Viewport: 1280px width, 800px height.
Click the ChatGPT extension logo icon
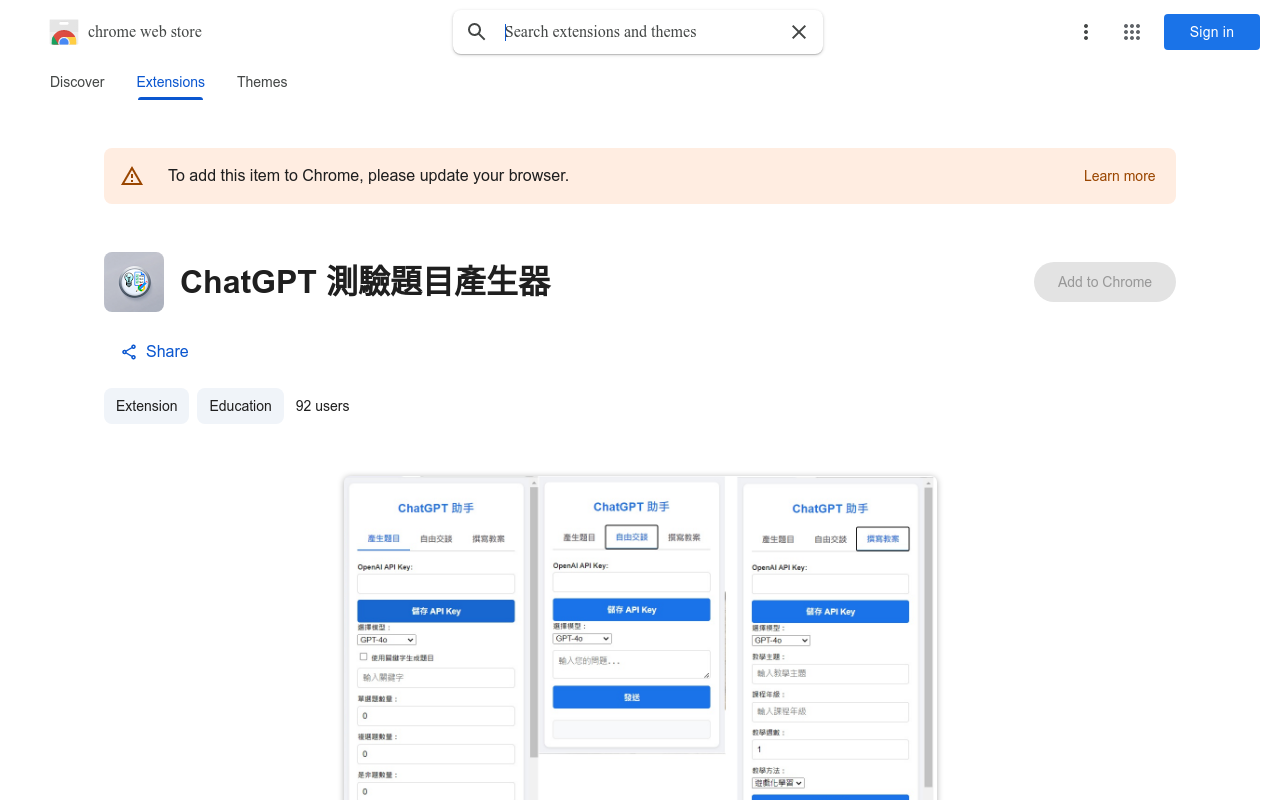134,282
